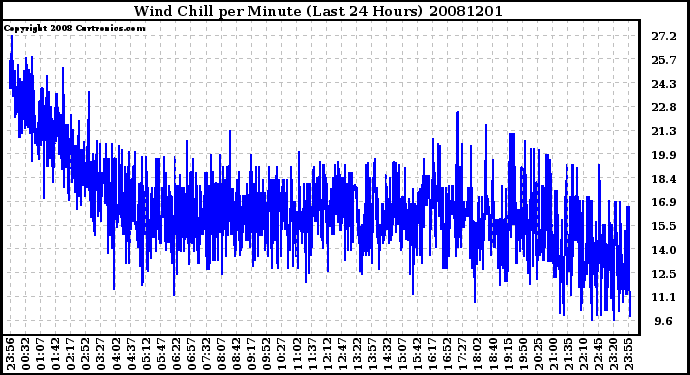Select the 18.4 y-axis label
Image resolution: width=690 pixels, height=375 pixels.
[x=664, y=179]
